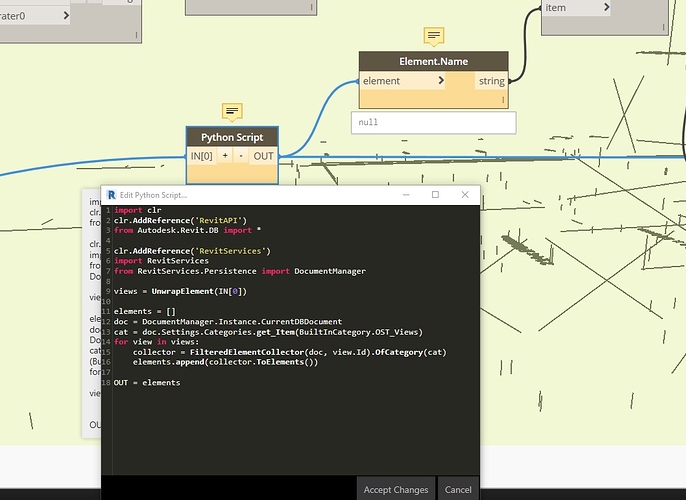Close the Edit Python Script window
The image size is (686, 500).
pos(465,195)
